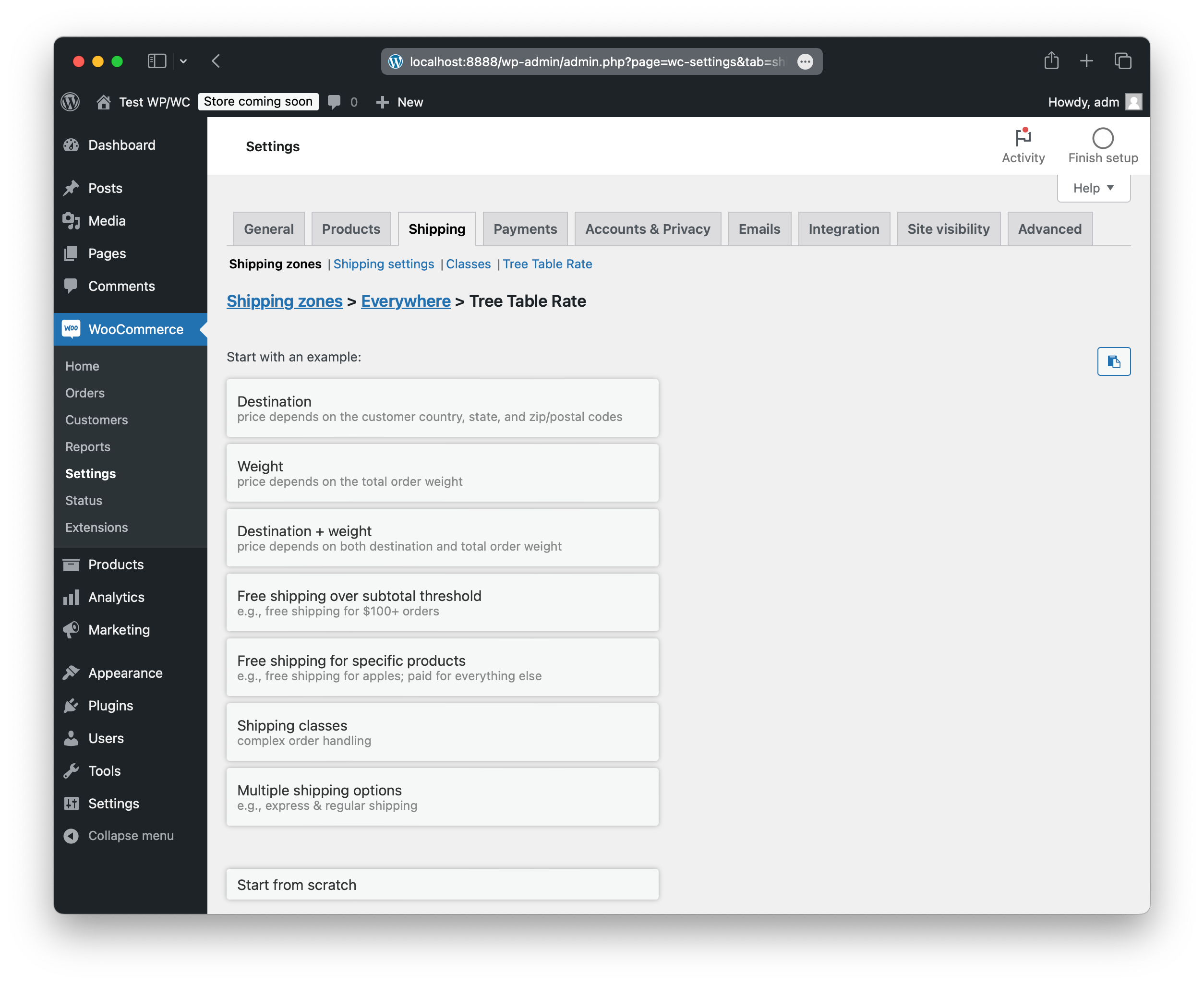Follow the Shipping zones breadcrumb link

(285, 301)
